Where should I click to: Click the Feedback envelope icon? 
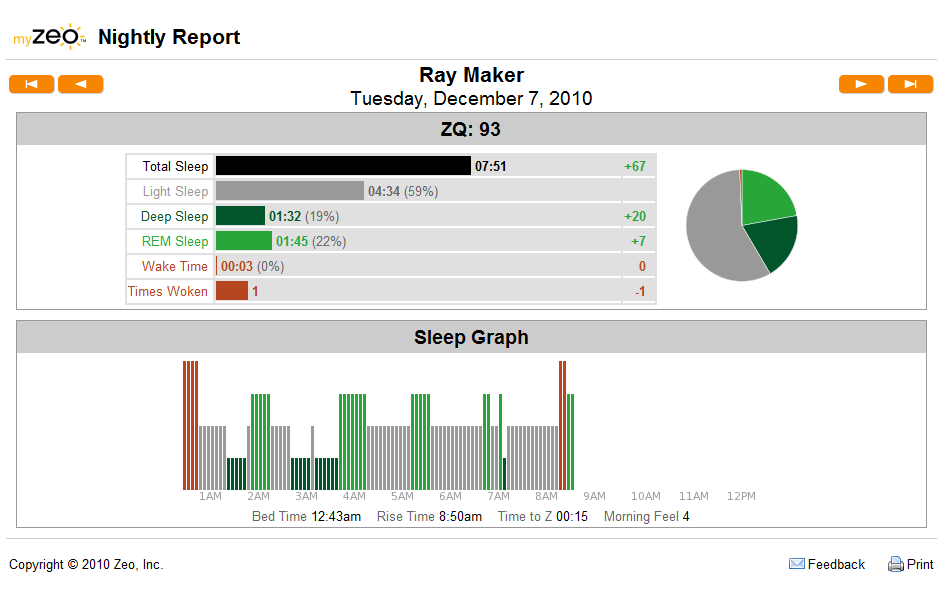pyautogui.click(x=797, y=564)
